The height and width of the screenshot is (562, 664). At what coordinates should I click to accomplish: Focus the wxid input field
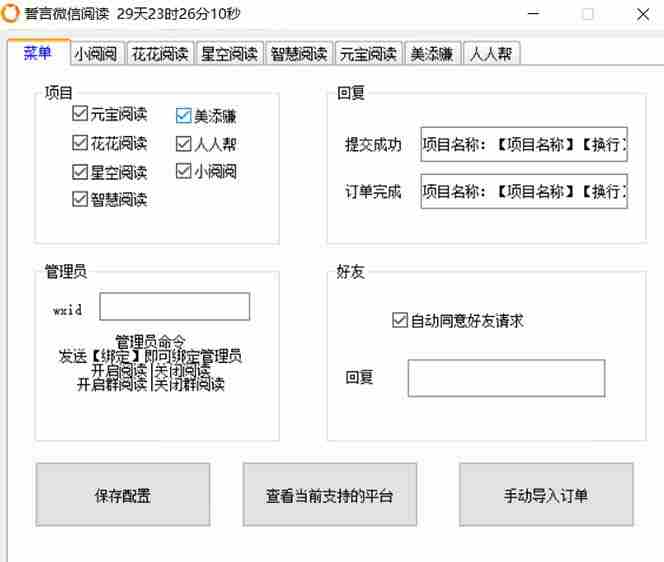pyautogui.click(x=174, y=307)
